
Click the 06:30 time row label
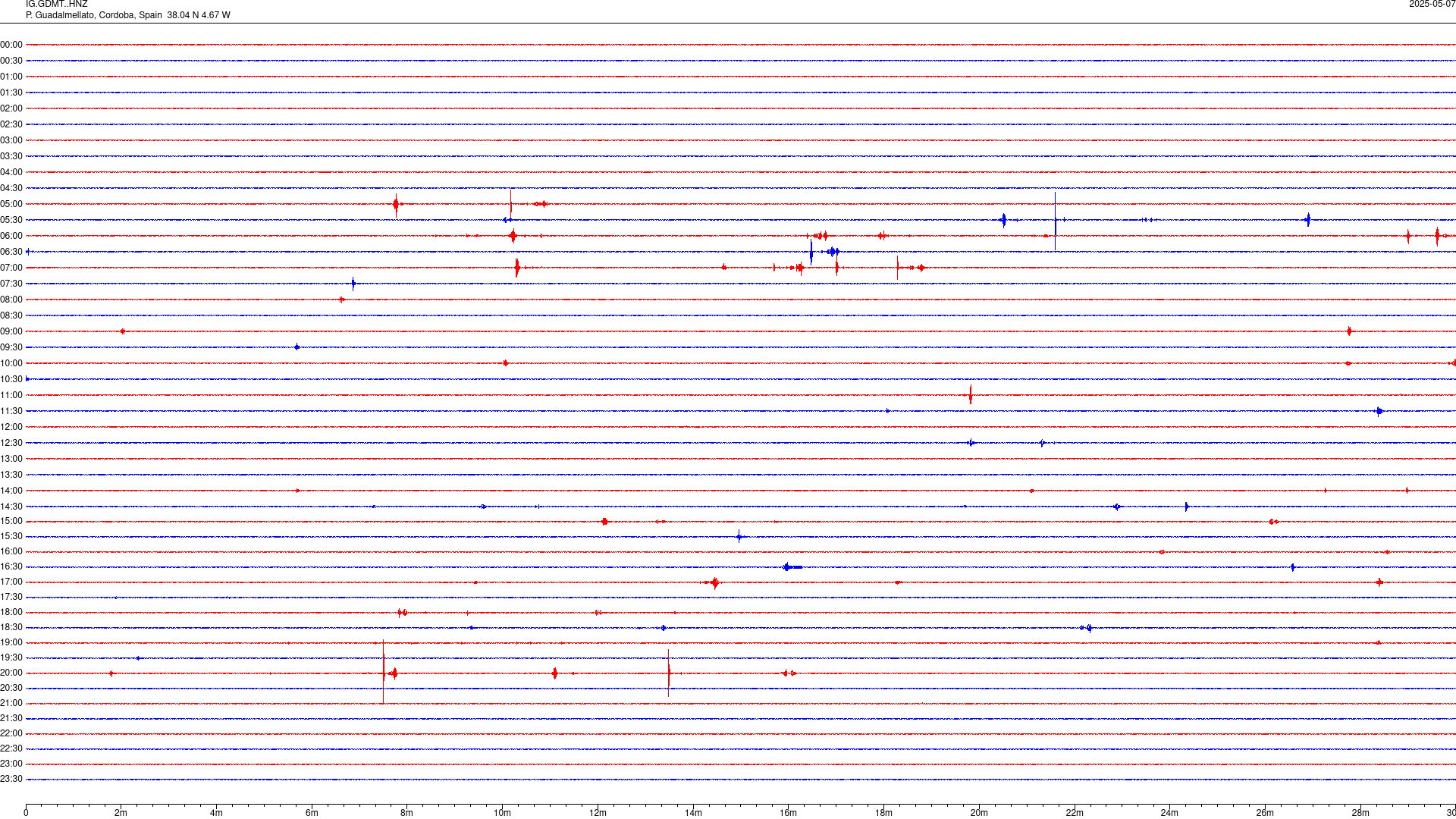(11, 252)
